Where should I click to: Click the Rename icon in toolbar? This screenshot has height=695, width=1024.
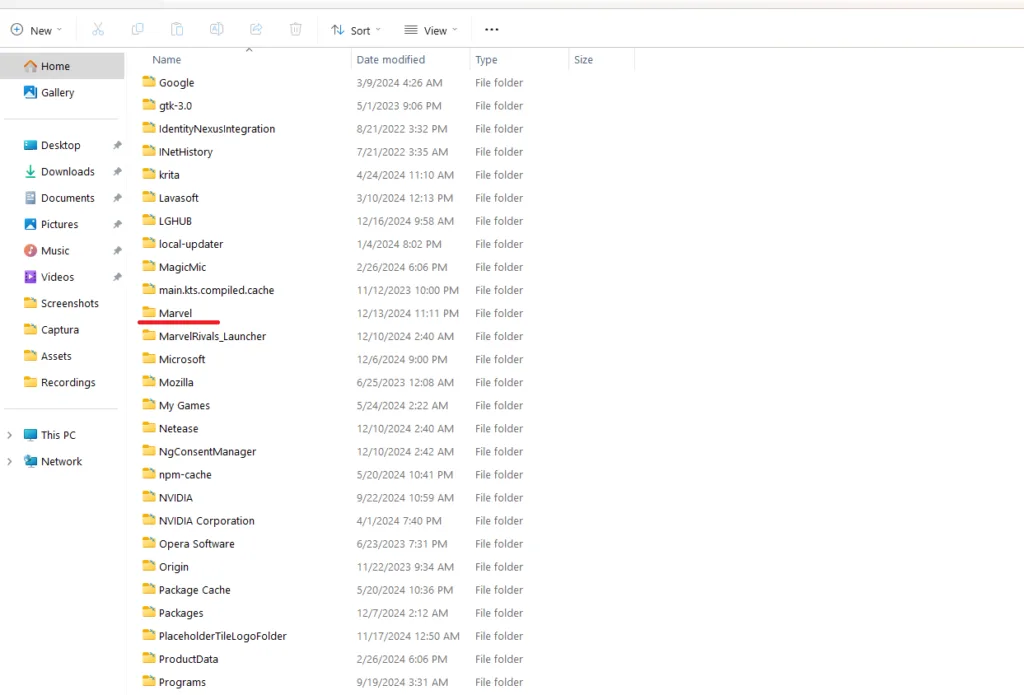216,29
